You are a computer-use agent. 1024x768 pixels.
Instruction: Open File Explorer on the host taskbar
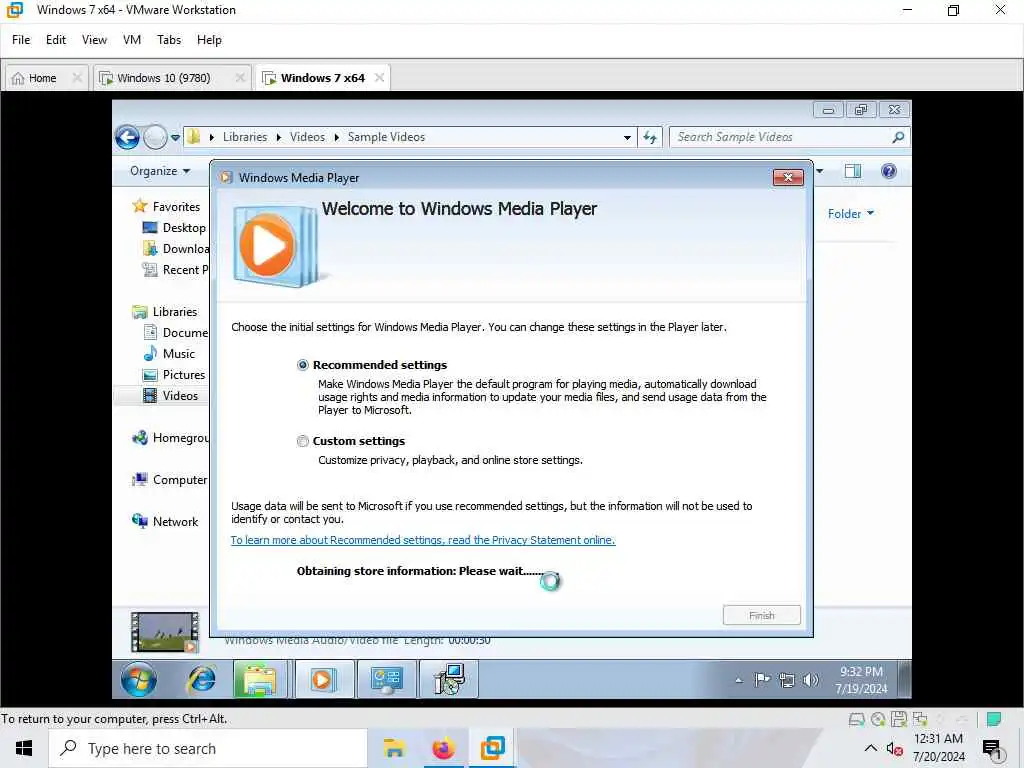coord(394,748)
